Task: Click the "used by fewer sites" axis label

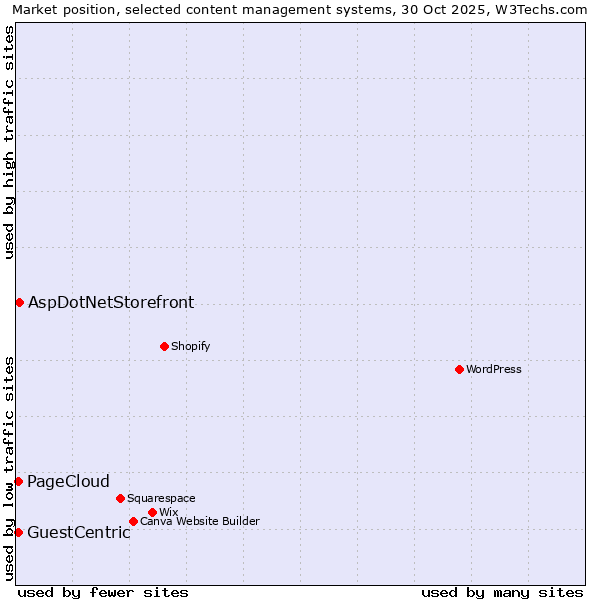Action: (x=103, y=592)
